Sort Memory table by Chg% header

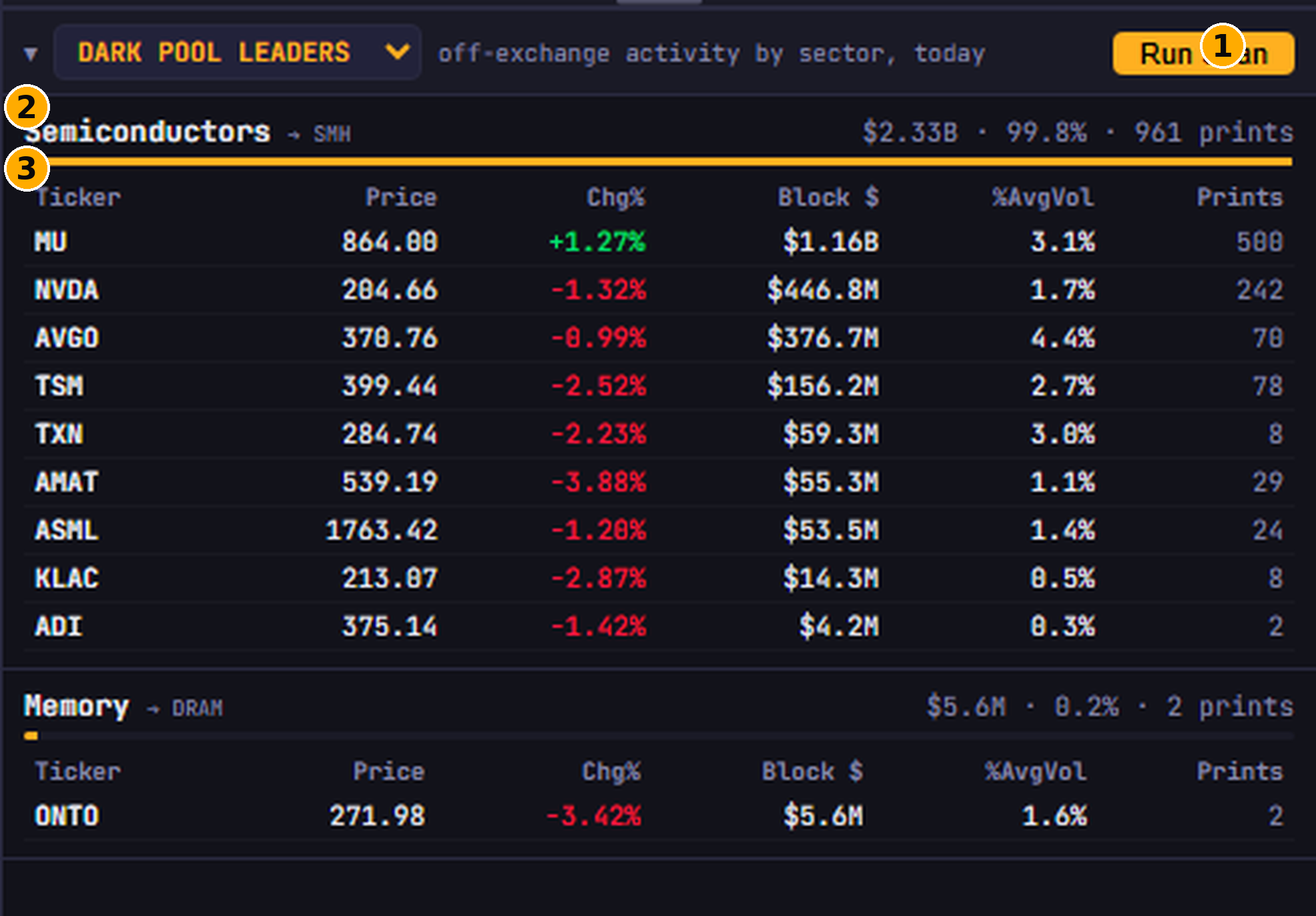pyautogui.click(x=611, y=771)
